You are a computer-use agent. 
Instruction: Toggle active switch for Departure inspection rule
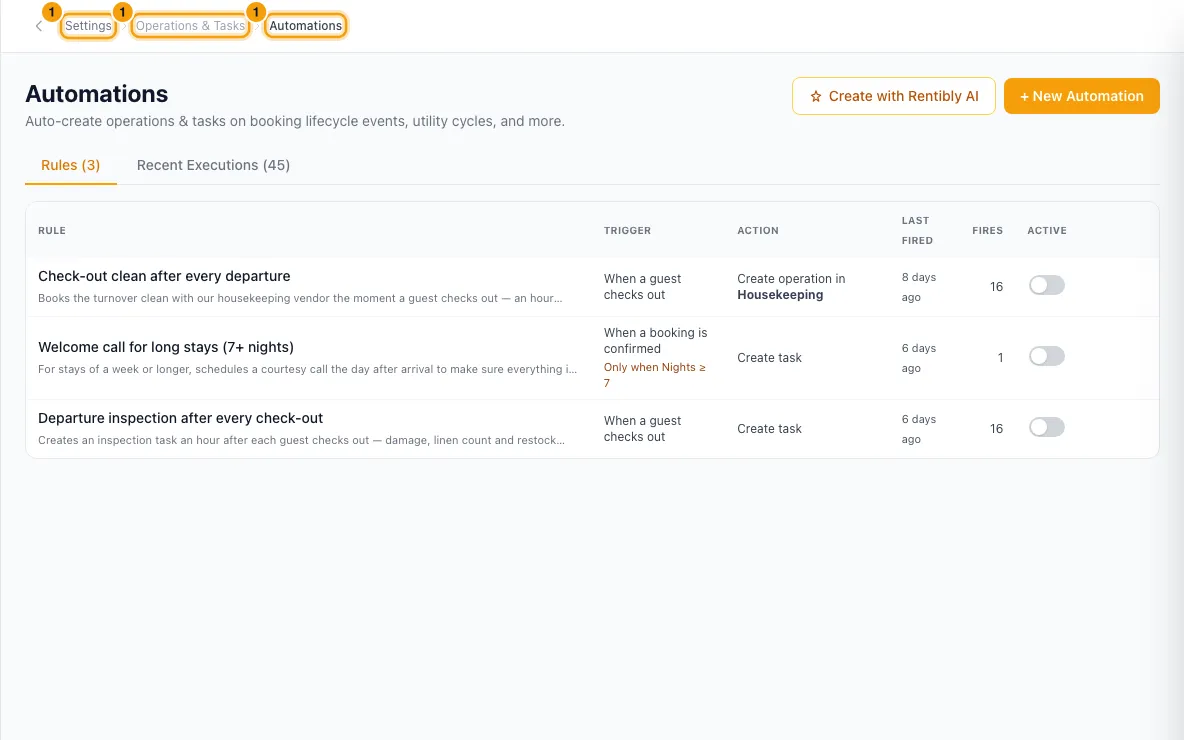[1047, 427]
